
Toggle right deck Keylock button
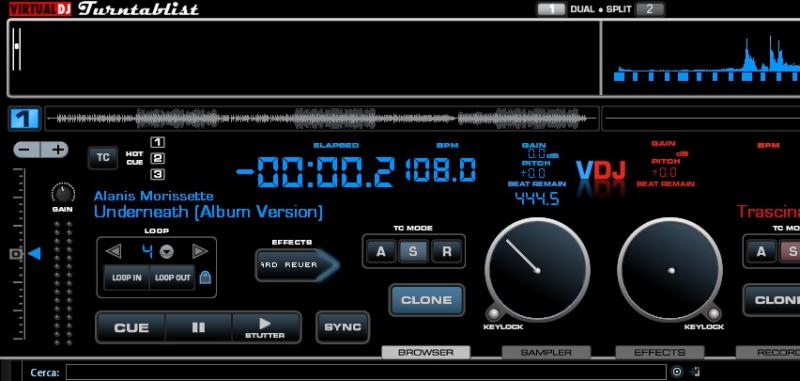[714, 313]
